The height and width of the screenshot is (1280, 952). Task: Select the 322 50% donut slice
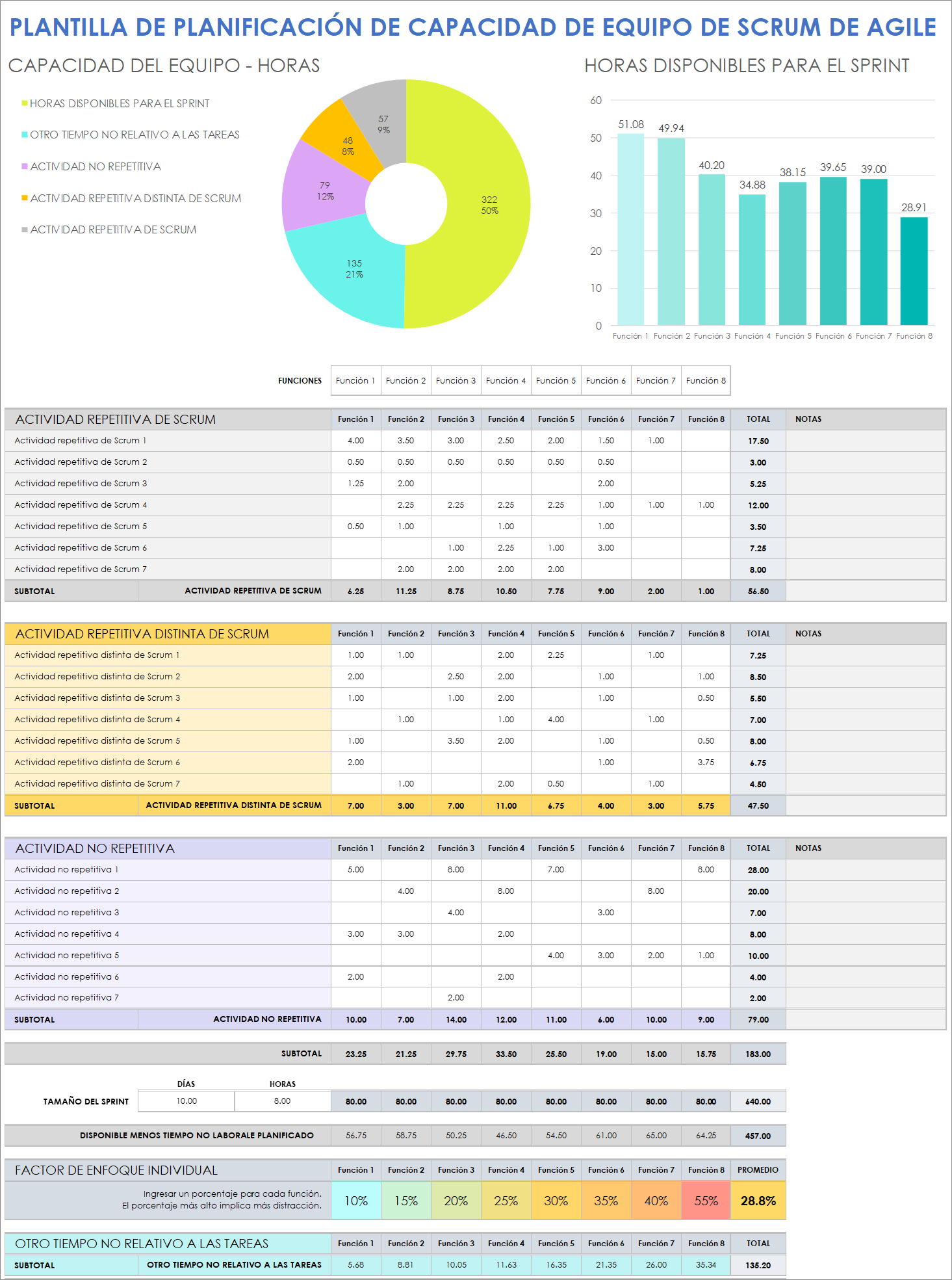[x=489, y=205]
